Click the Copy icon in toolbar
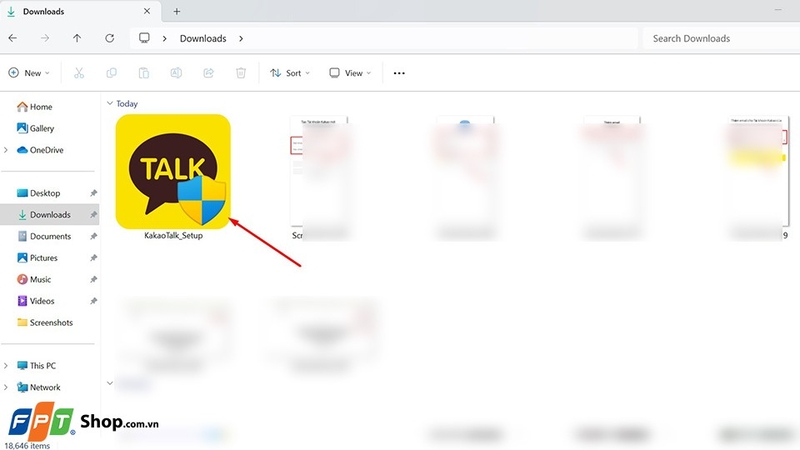This screenshot has width=800, height=450. [111, 73]
